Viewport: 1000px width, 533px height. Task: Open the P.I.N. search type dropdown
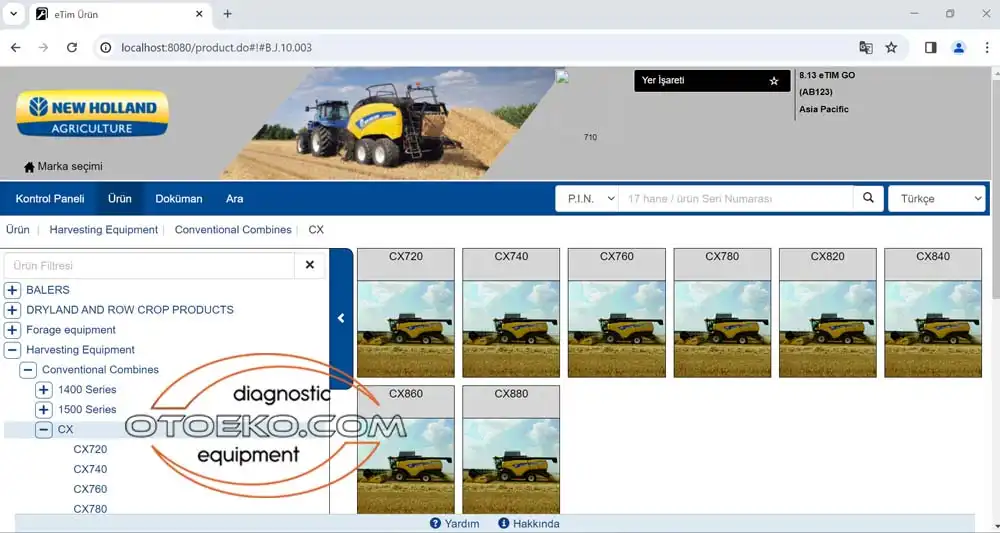click(x=586, y=199)
